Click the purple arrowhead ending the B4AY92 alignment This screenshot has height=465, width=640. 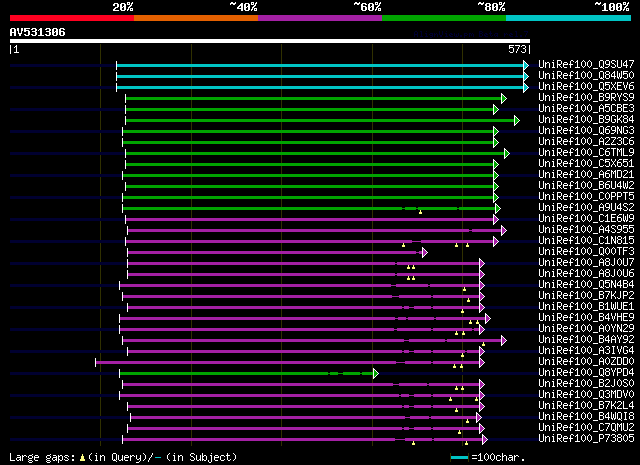504,340
